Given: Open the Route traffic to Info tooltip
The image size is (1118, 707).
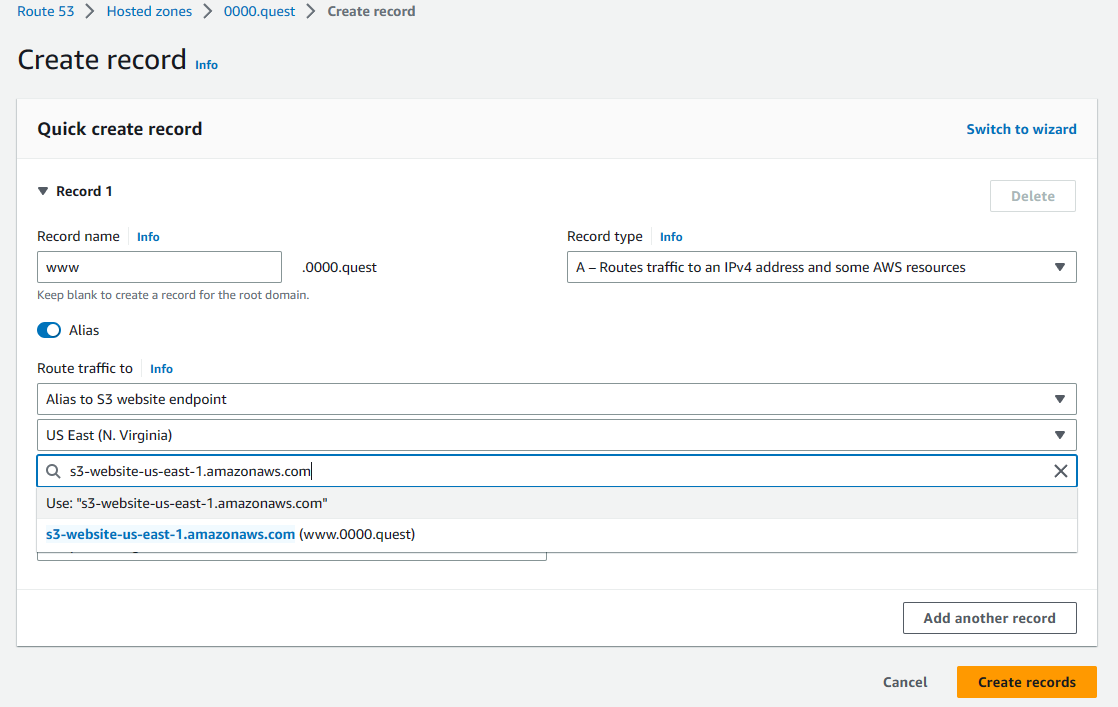Looking at the screenshot, I should click(161, 368).
